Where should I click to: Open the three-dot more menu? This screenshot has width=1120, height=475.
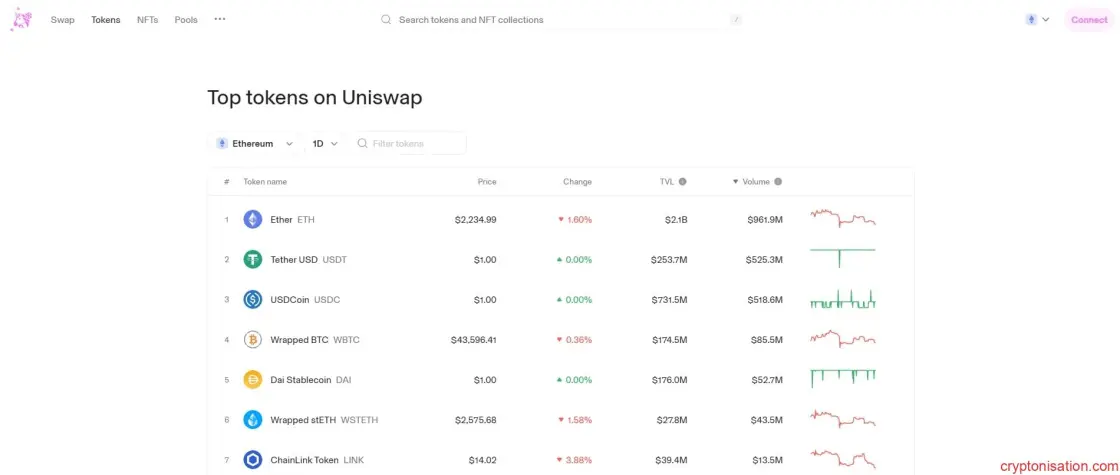point(220,19)
